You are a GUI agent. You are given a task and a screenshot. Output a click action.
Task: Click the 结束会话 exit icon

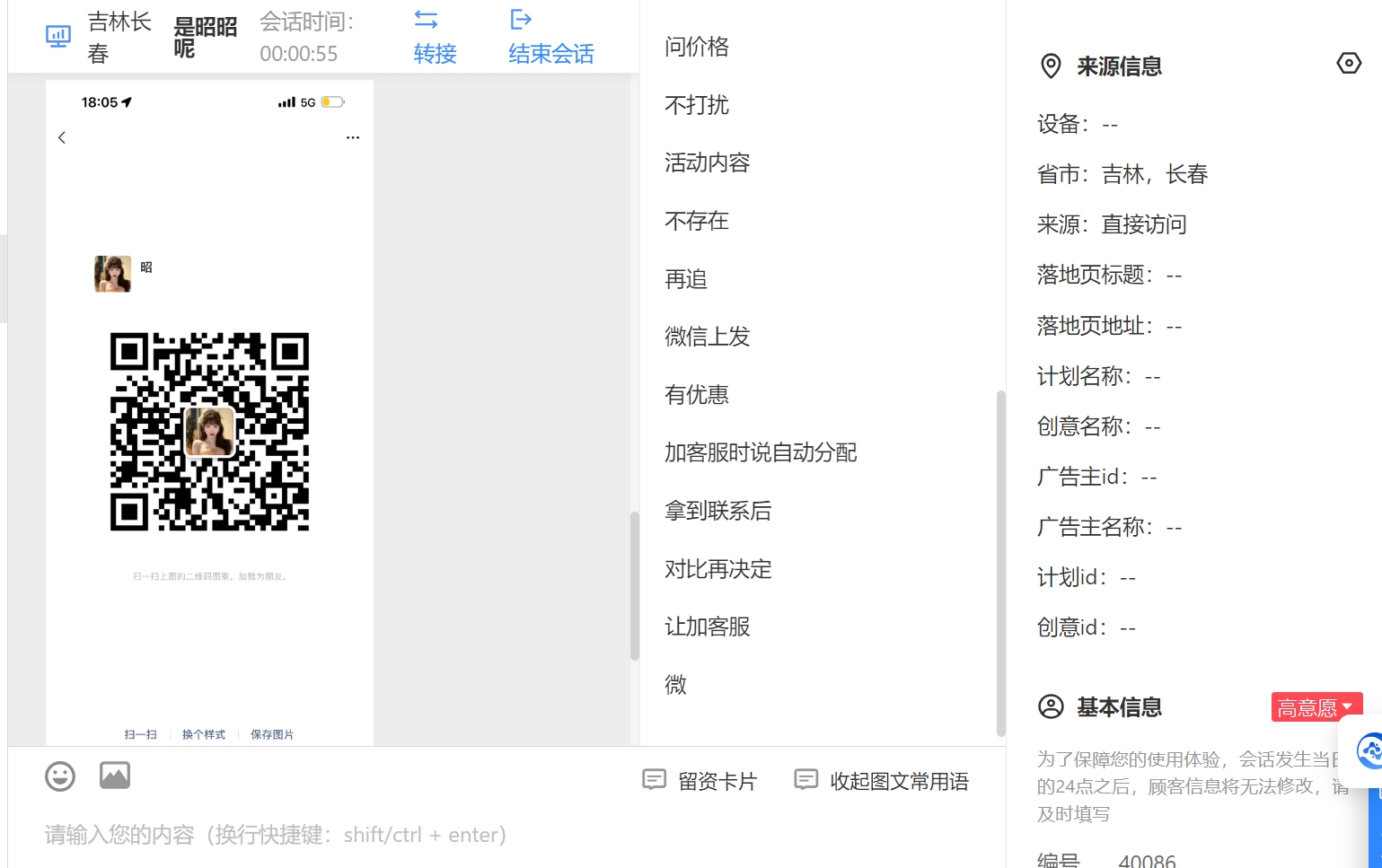[521, 19]
